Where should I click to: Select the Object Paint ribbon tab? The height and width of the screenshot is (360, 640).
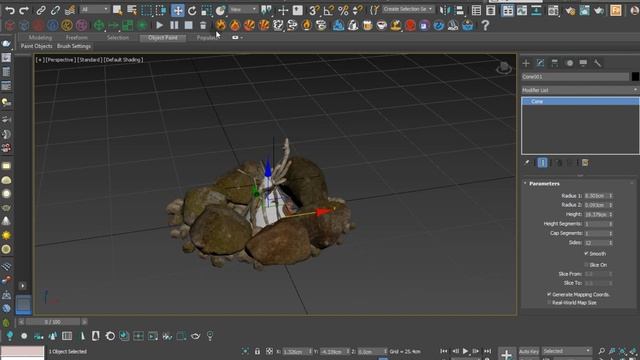click(x=163, y=38)
